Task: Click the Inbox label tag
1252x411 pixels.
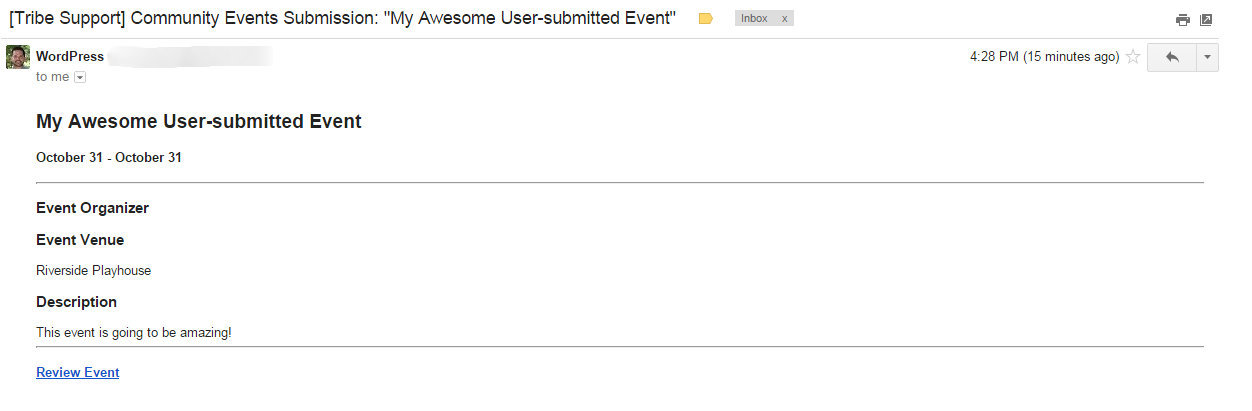Action: pyautogui.click(x=755, y=19)
